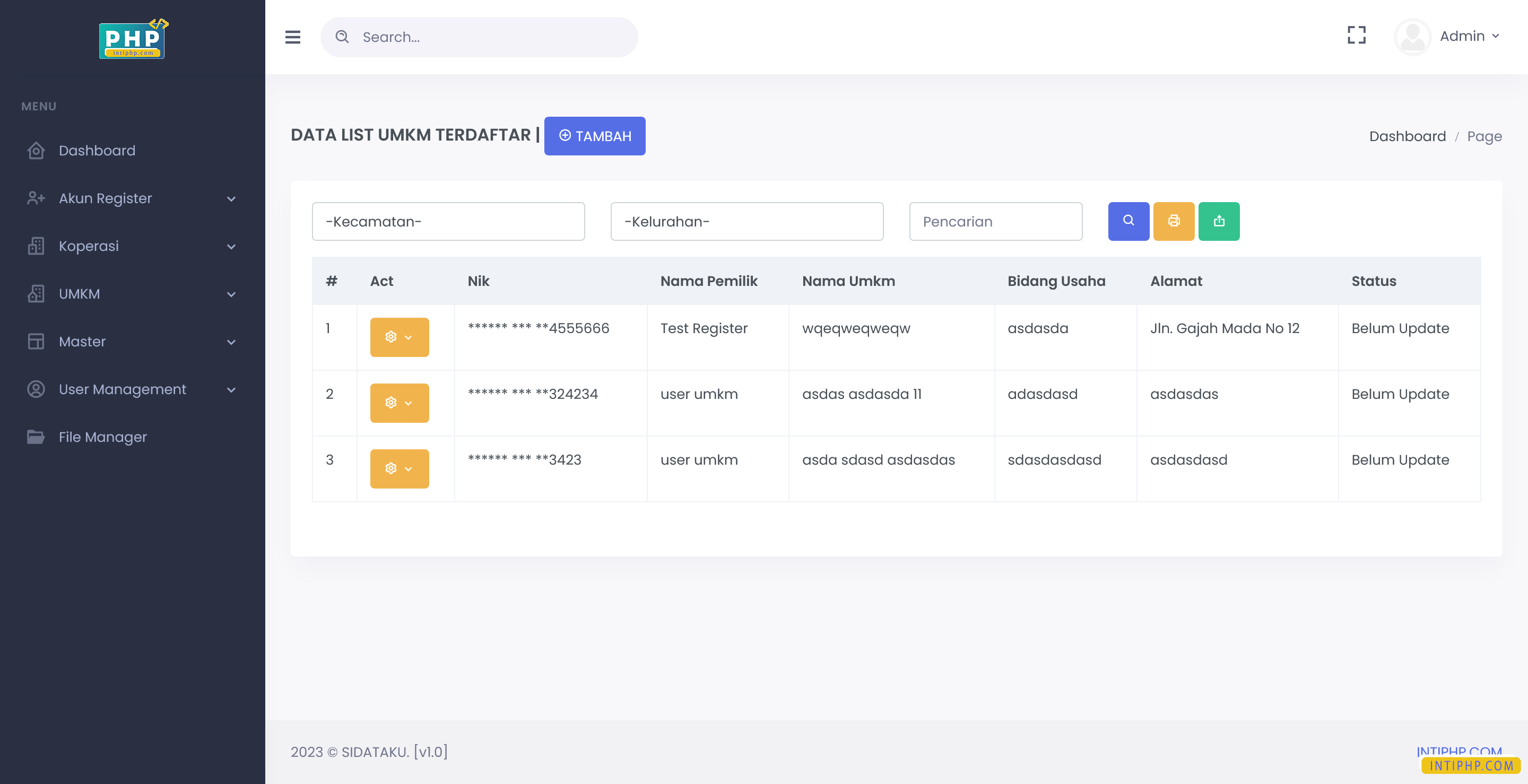Click the blue search filter button icon
This screenshot has width=1528, height=784.
click(x=1128, y=221)
